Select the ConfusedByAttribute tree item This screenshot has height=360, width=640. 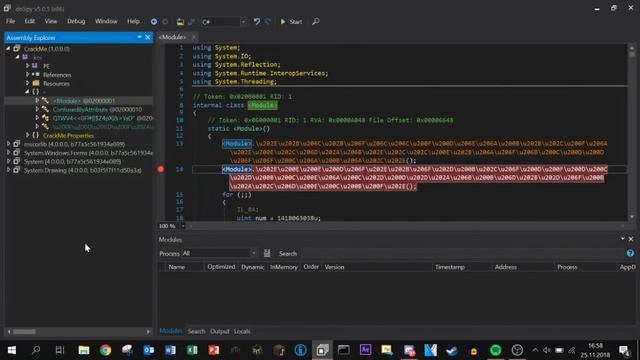(97, 109)
